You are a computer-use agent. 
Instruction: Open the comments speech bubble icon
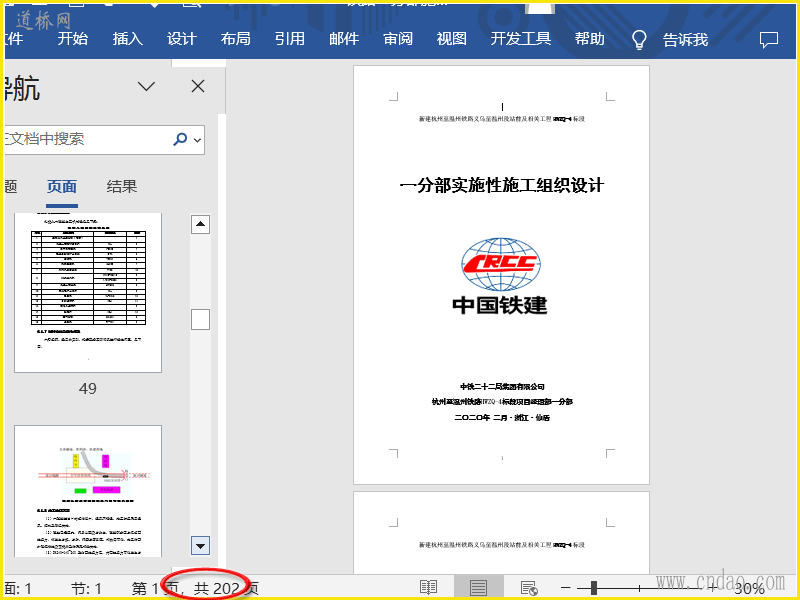coord(769,39)
